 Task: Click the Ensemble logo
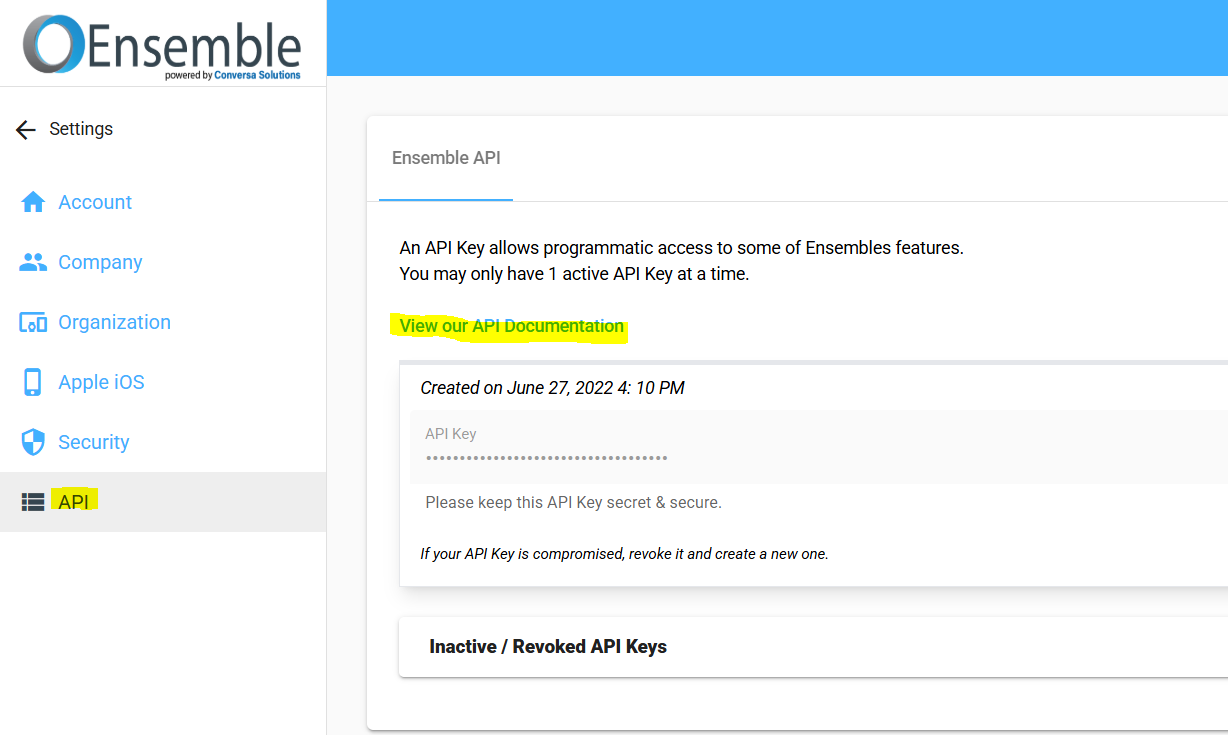162,45
